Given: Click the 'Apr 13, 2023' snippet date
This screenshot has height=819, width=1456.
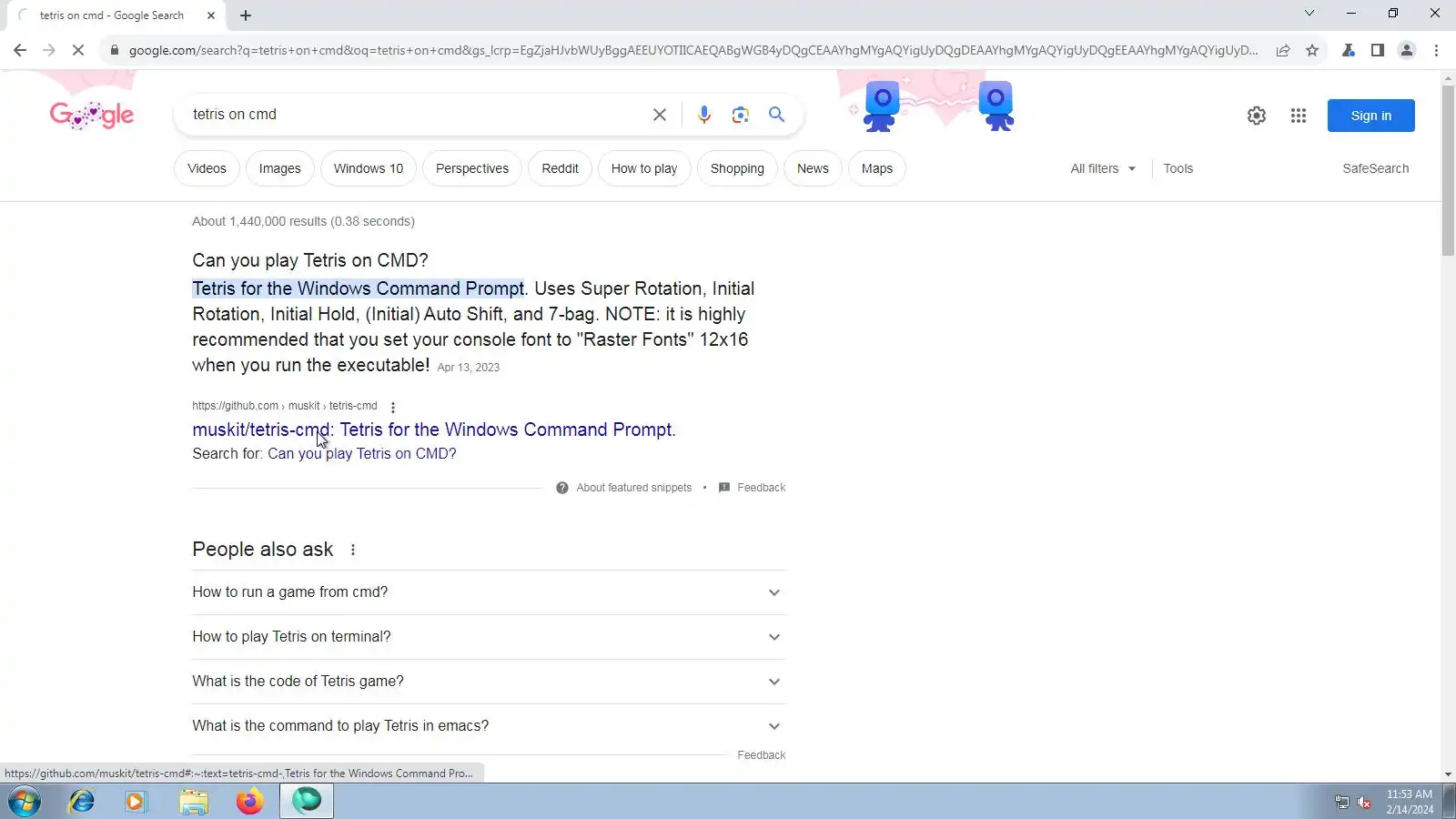Looking at the screenshot, I should (469, 368).
